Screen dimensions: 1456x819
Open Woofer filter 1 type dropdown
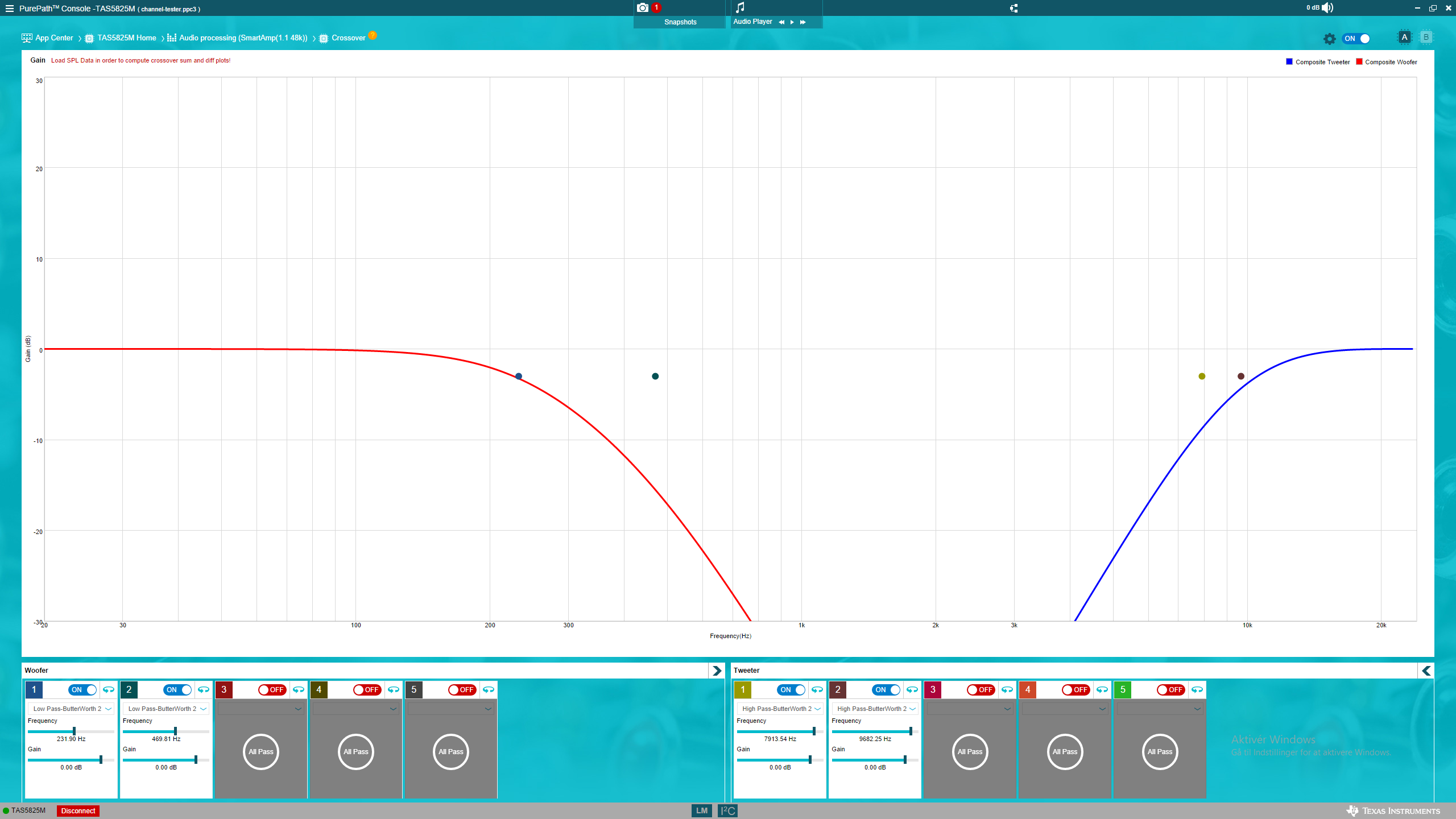click(x=71, y=709)
